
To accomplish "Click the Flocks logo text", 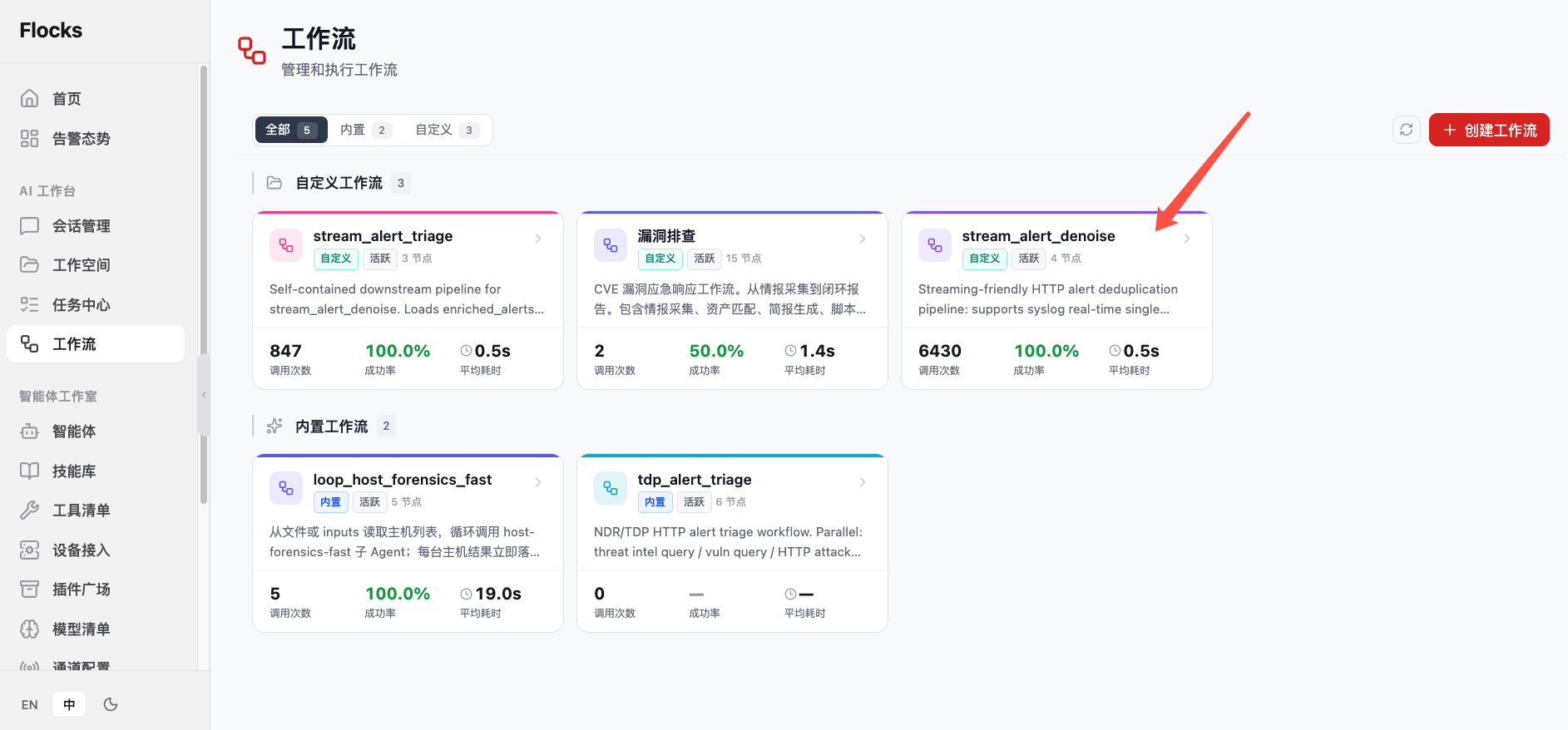I will tap(51, 30).
